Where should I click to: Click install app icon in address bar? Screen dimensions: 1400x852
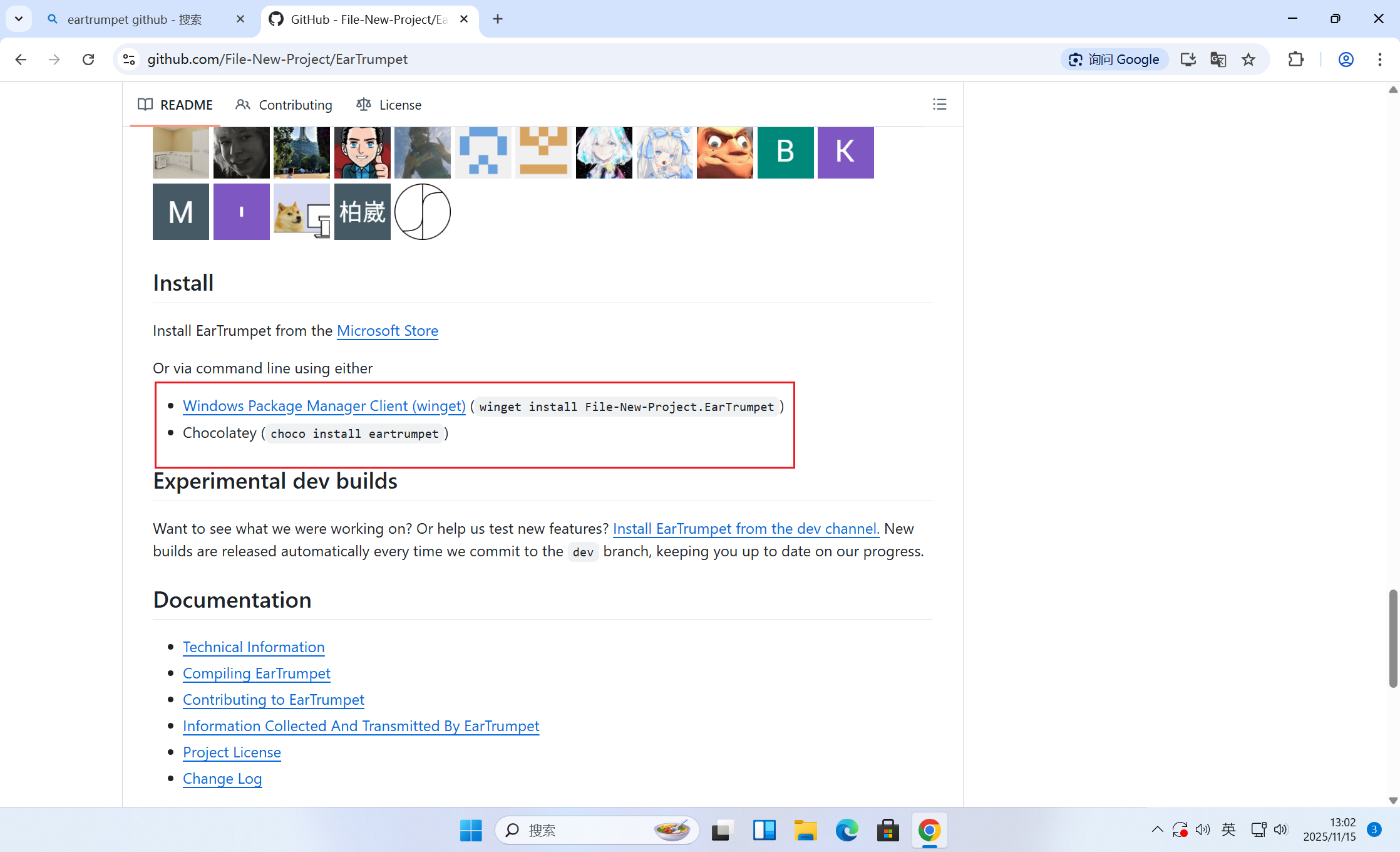tap(1188, 60)
